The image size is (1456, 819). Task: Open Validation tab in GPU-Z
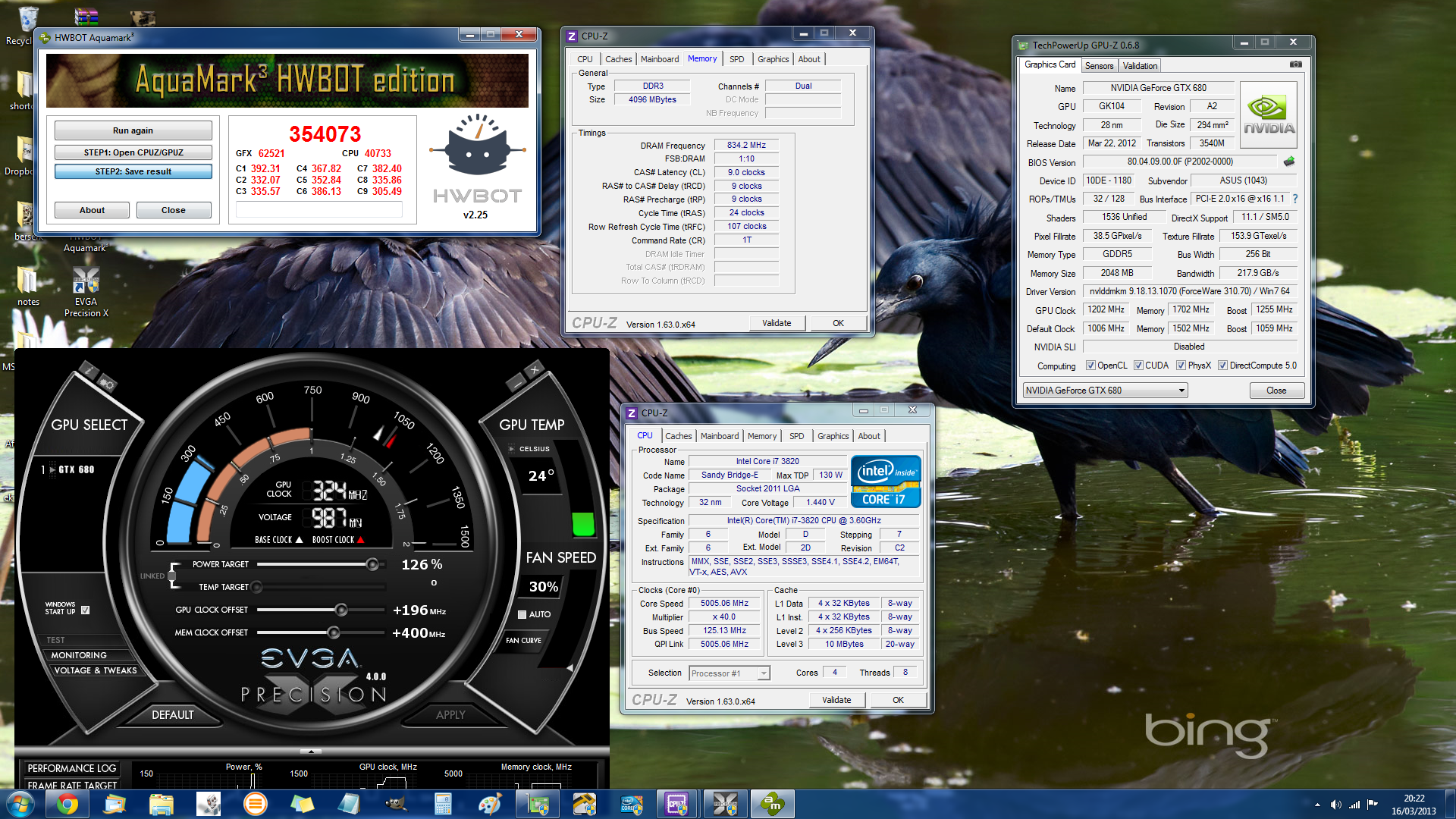(1140, 66)
